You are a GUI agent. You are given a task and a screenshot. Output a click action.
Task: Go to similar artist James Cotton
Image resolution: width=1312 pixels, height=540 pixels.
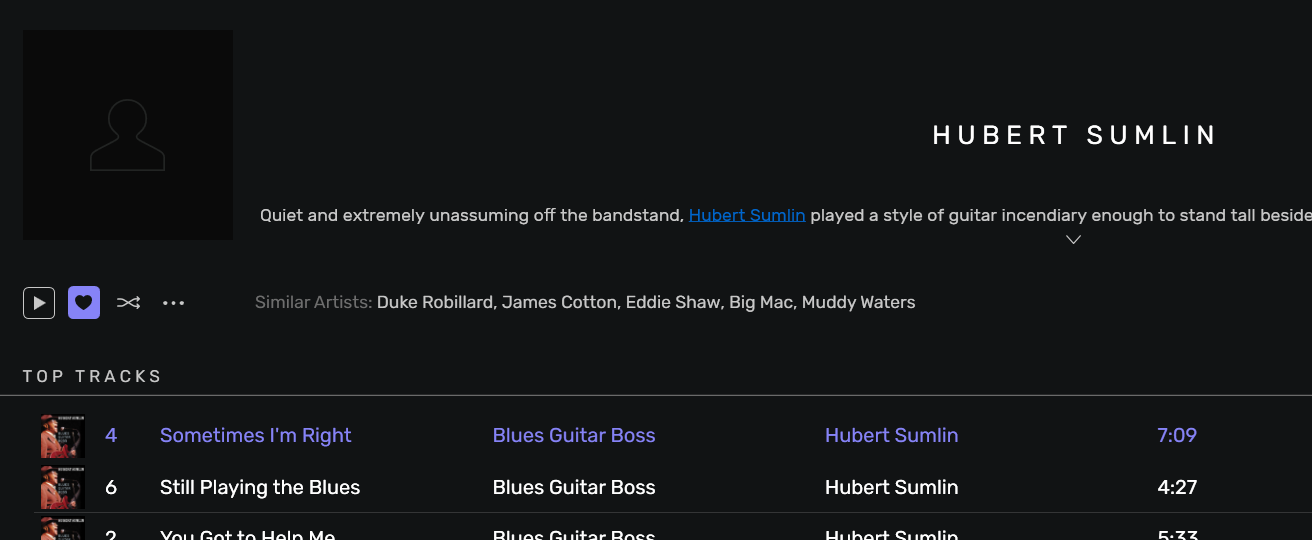coord(559,302)
